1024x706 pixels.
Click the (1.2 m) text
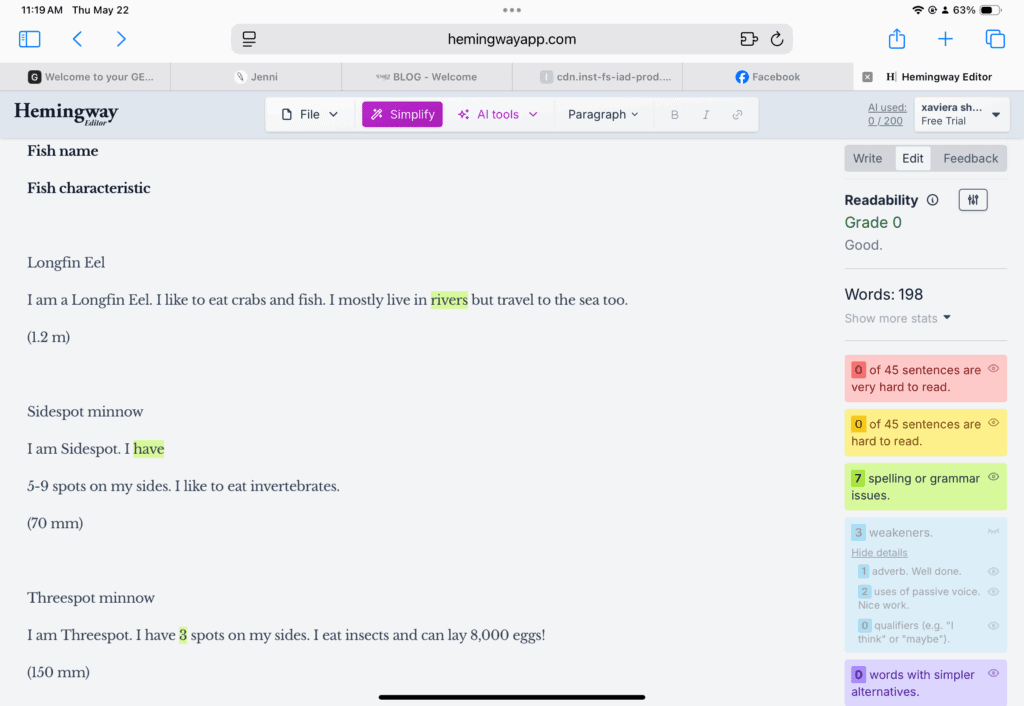48,338
